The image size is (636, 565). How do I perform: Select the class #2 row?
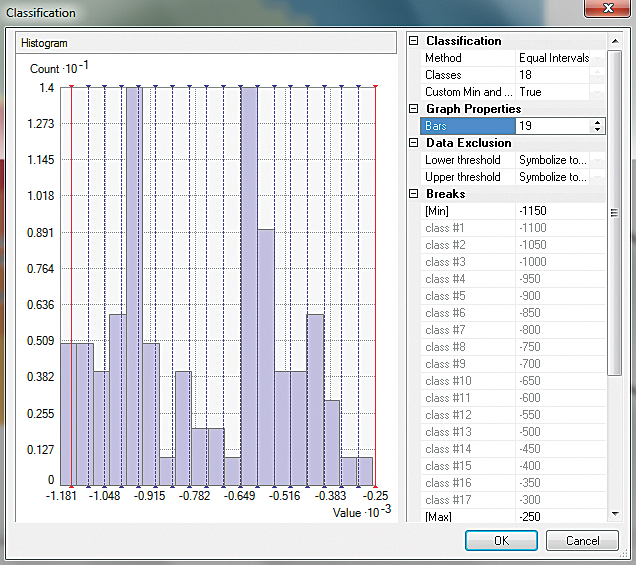(513, 245)
